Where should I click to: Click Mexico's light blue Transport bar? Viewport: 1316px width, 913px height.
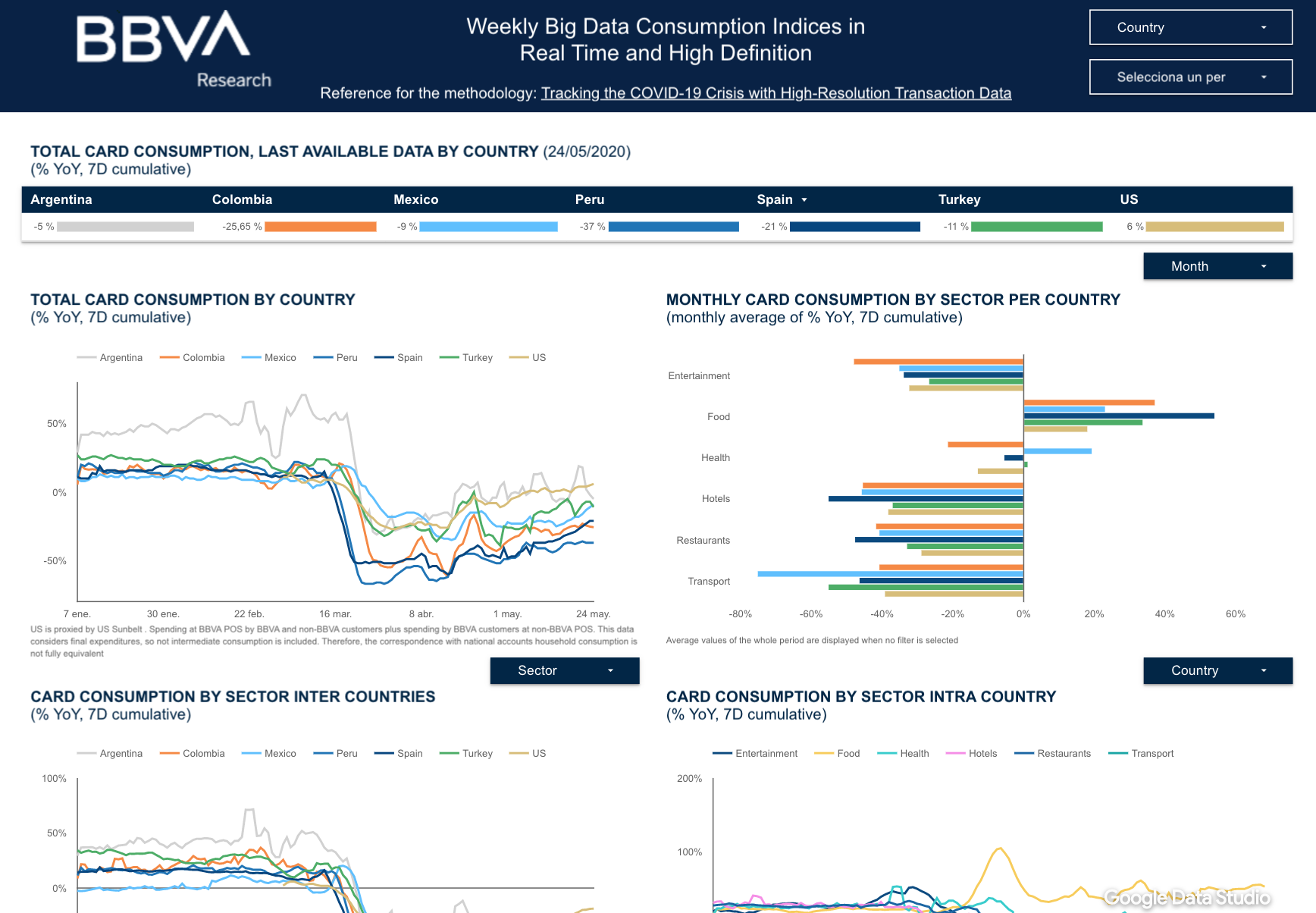tap(890, 574)
